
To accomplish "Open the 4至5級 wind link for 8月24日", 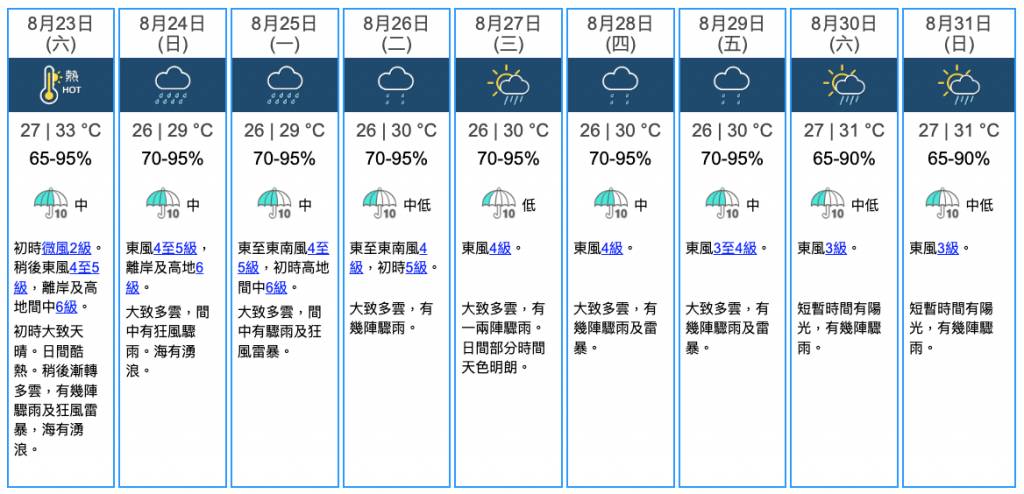I will [175, 248].
